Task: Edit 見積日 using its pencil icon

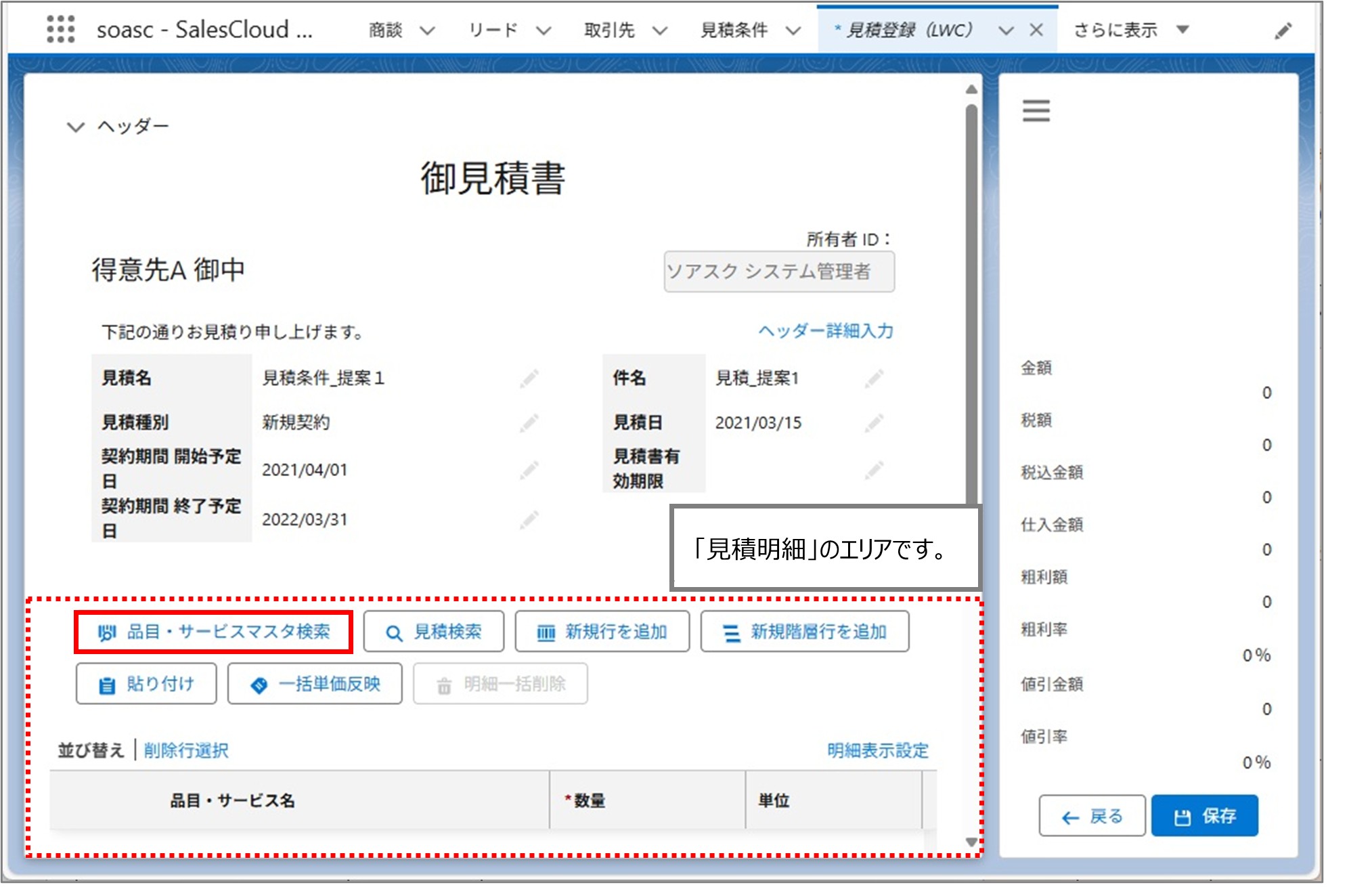Action: [x=873, y=423]
